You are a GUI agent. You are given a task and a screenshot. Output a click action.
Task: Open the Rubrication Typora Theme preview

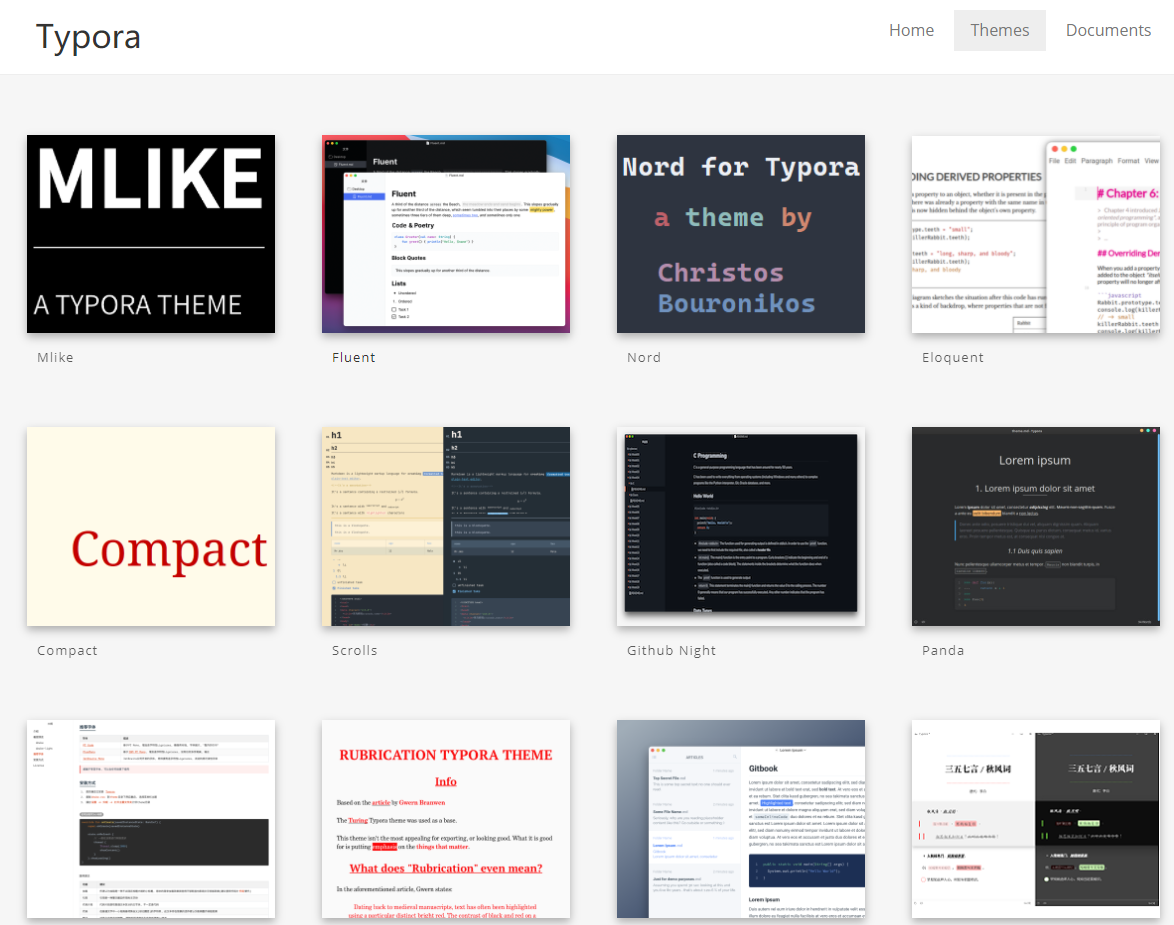click(x=446, y=819)
